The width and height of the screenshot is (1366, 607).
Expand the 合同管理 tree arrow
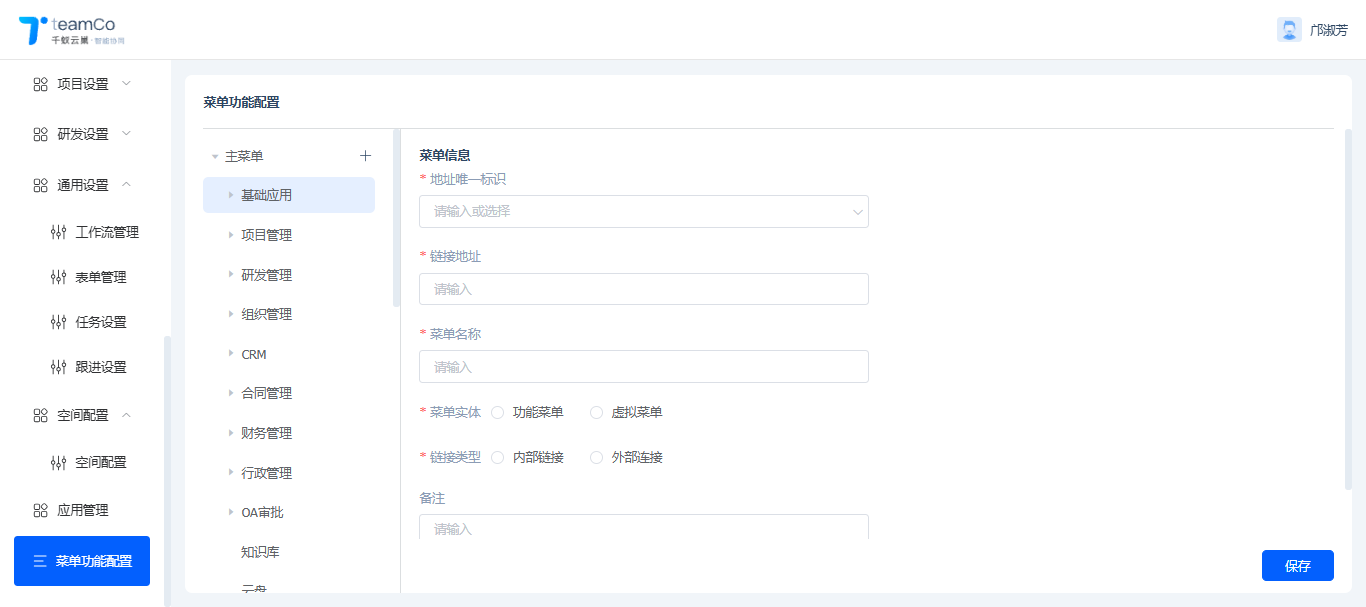pos(231,393)
